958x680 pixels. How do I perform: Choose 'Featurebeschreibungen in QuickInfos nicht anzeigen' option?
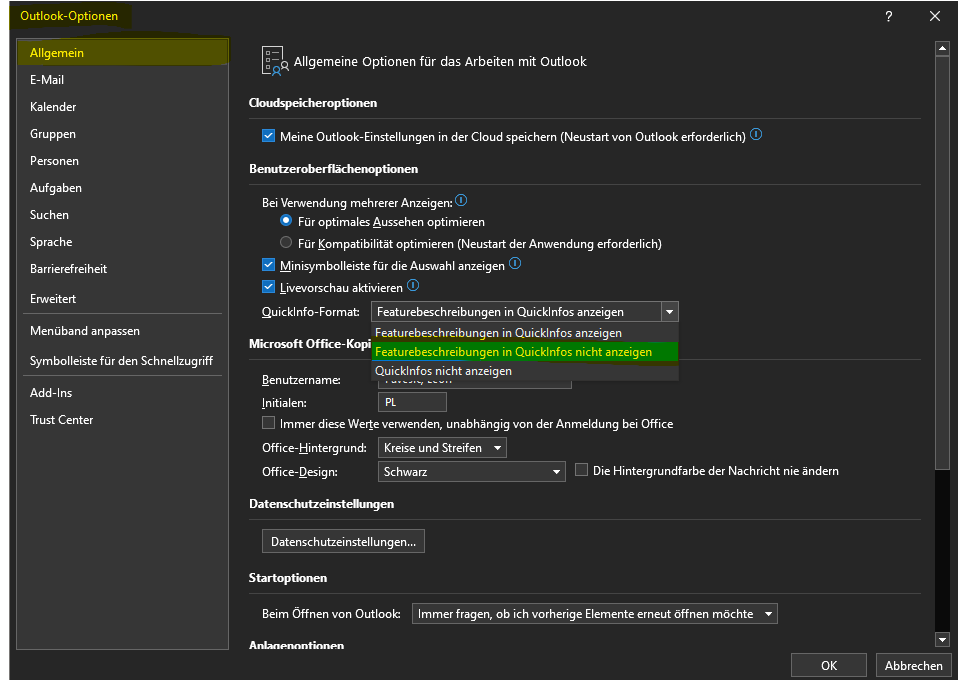[x=525, y=352]
